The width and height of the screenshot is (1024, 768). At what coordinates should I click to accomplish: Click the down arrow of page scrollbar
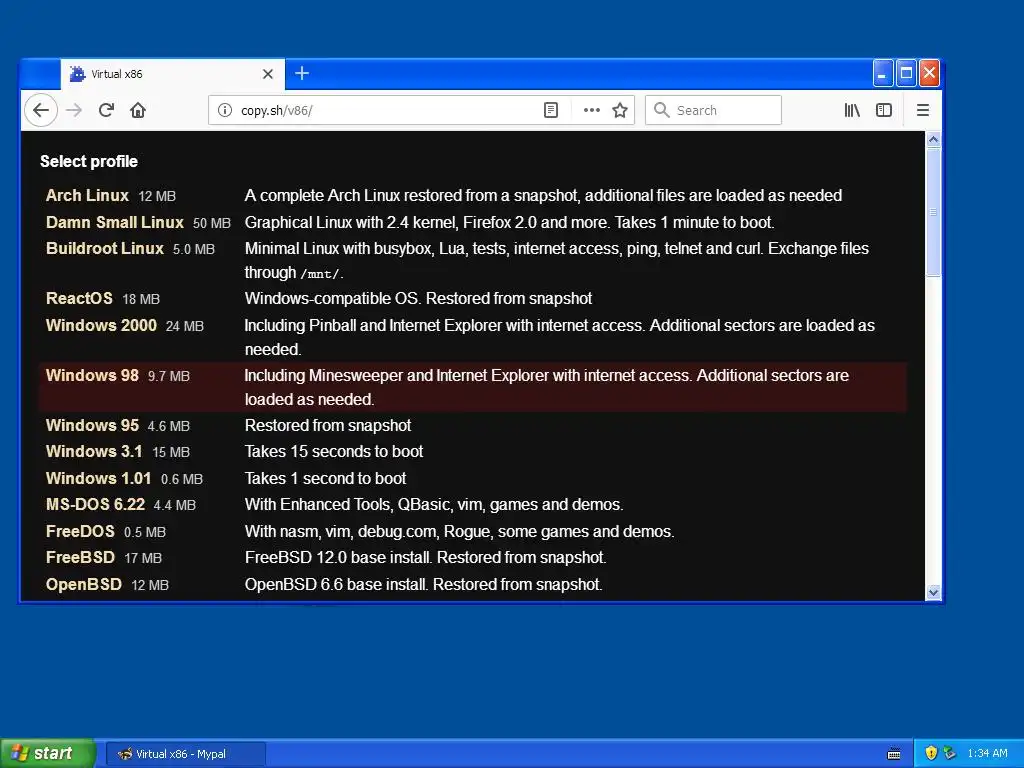pyautogui.click(x=933, y=592)
